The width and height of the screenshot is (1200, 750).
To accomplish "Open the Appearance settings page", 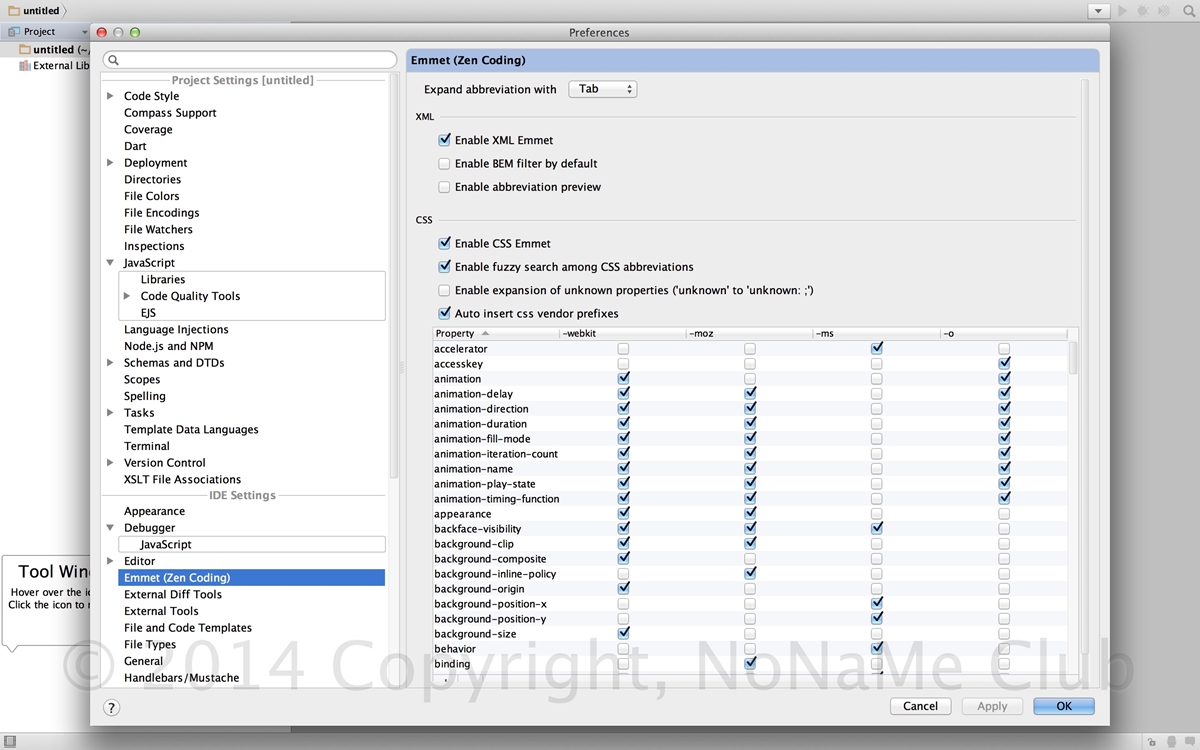I will click(x=154, y=511).
